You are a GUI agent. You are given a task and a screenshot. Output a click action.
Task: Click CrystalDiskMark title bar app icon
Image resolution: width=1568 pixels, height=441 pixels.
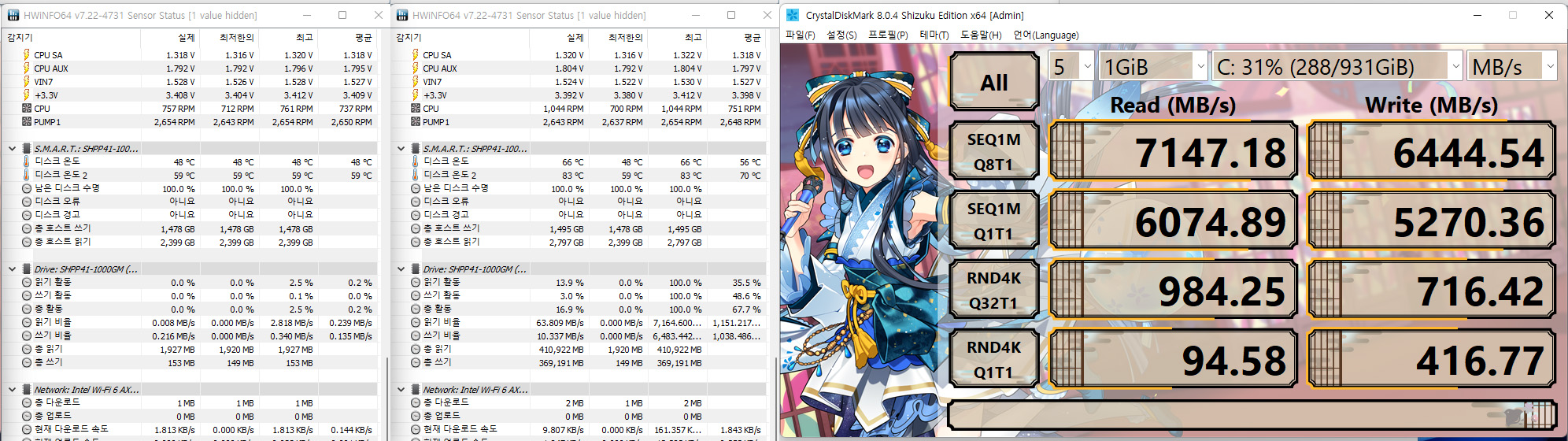coord(793,15)
